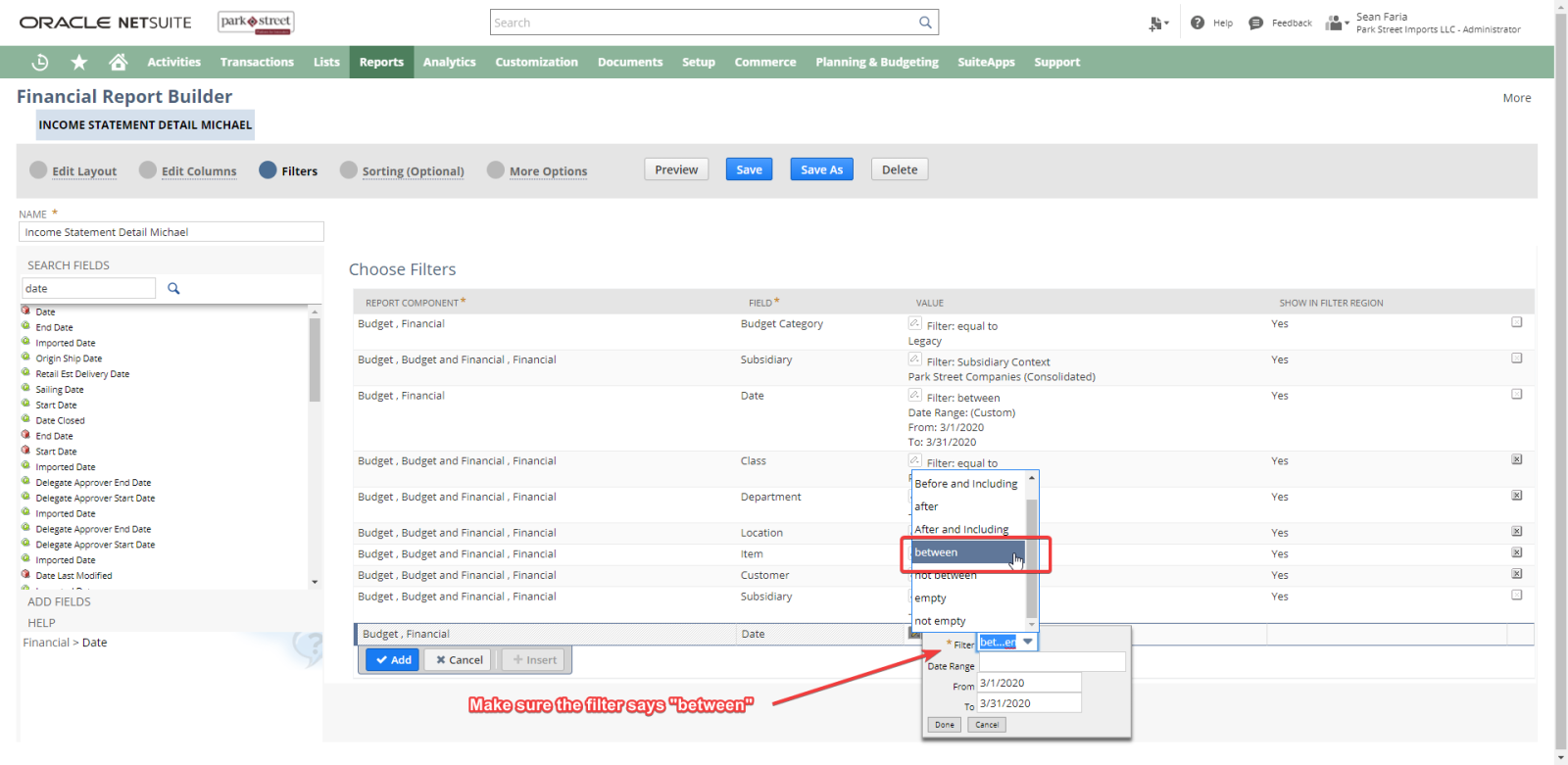Click the From date field showing 3/1/2020

(1030, 683)
